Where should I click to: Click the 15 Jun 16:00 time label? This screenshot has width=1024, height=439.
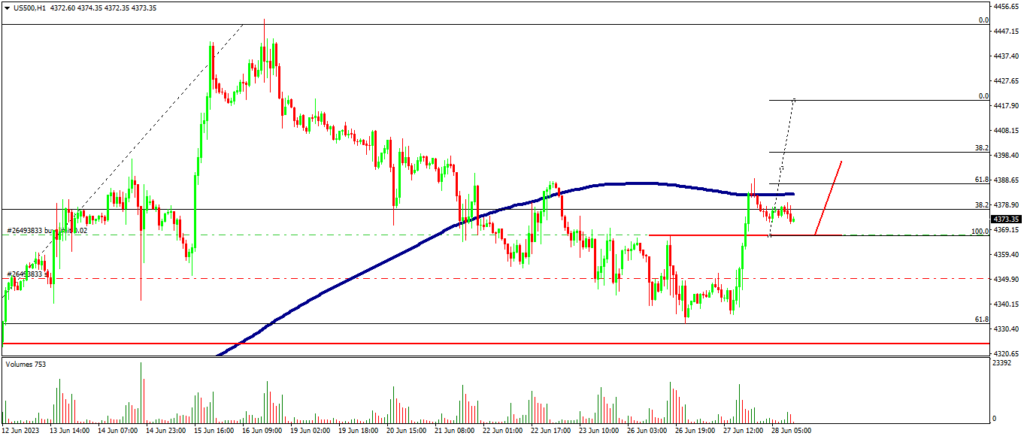[215, 431]
